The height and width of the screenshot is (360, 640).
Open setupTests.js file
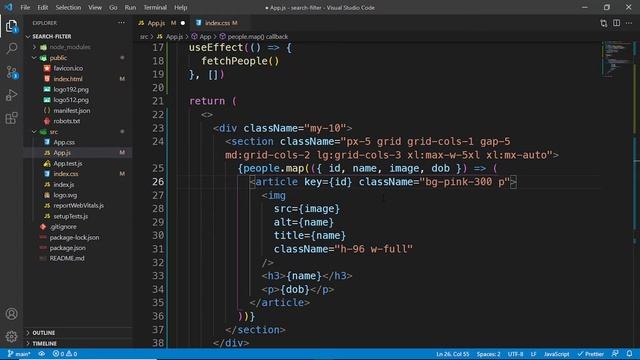click(x=71, y=216)
